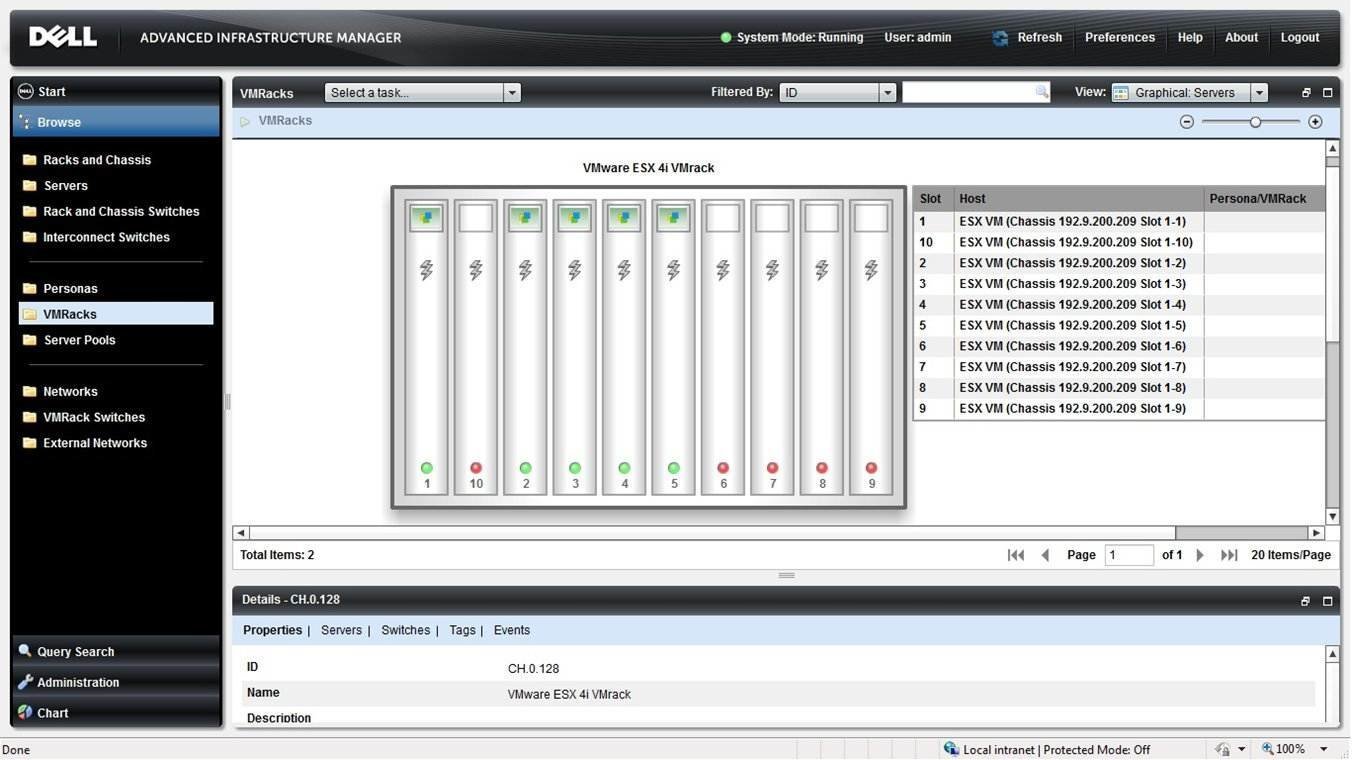Open the Racks and Chassis folder

coord(96,160)
